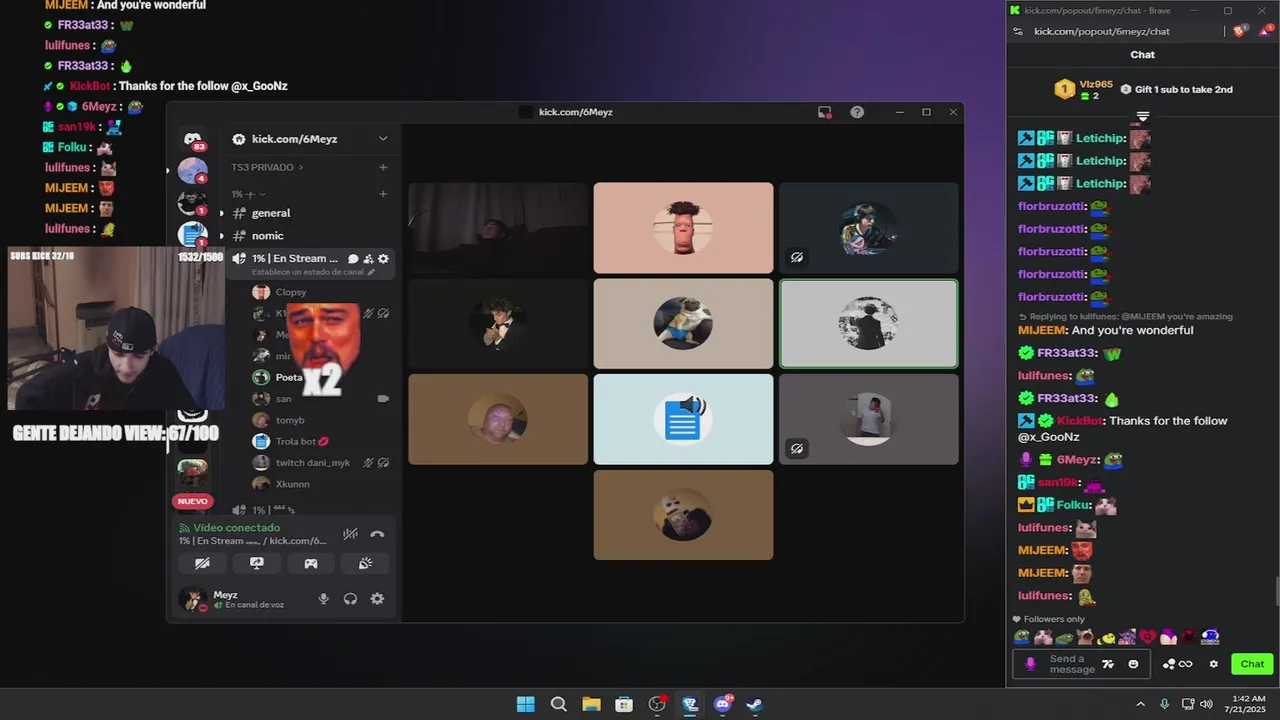Open Discord user settings gear
The image size is (1280, 720).
pos(377,599)
